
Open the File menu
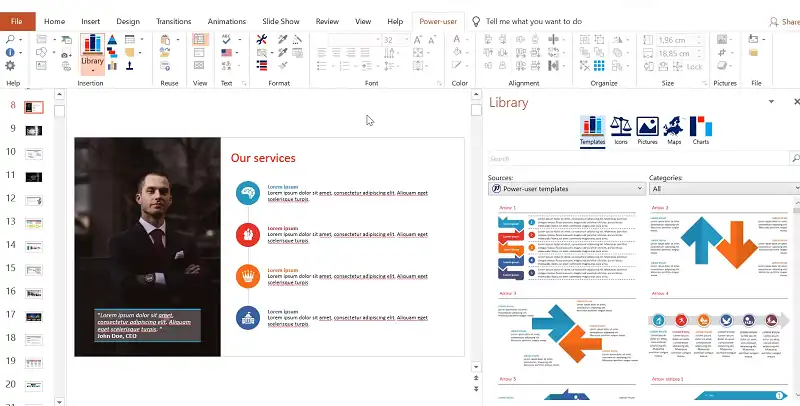tap(16, 21)
